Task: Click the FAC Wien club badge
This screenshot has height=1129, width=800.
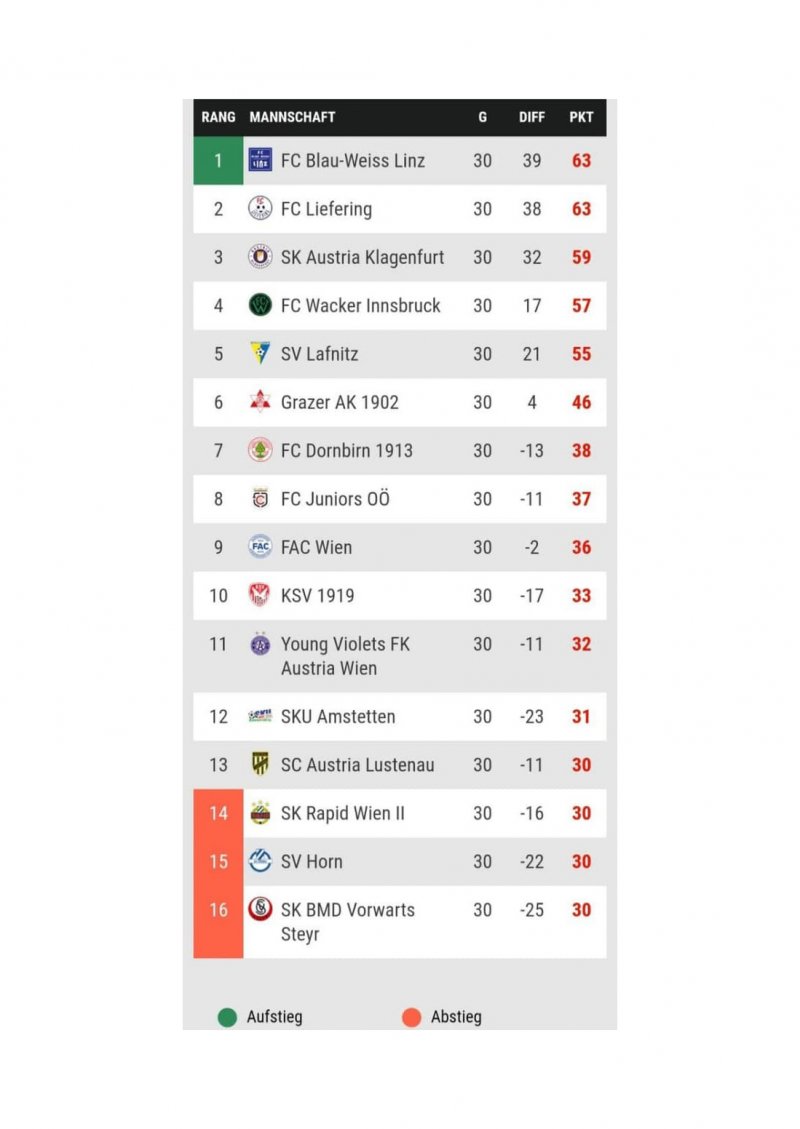Action: (260, 547)
